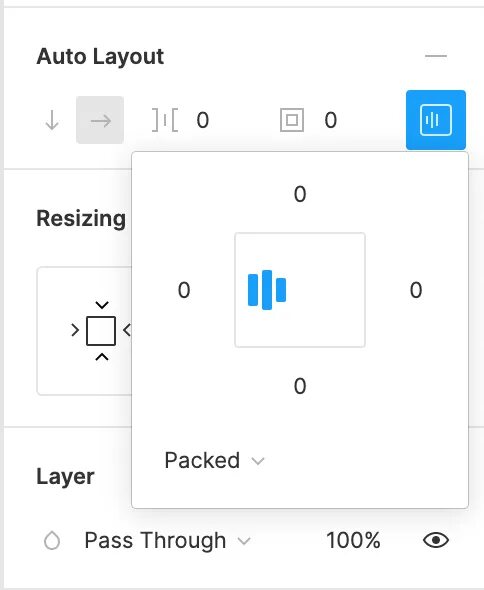484x590 pixels.
Task: Select horizontal direction arrow
Action: (x=100, y=120)
